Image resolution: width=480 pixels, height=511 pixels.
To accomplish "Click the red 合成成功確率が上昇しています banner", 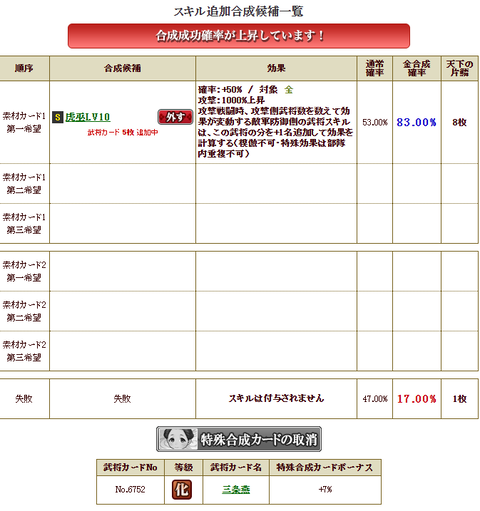I will coord(239,36).
